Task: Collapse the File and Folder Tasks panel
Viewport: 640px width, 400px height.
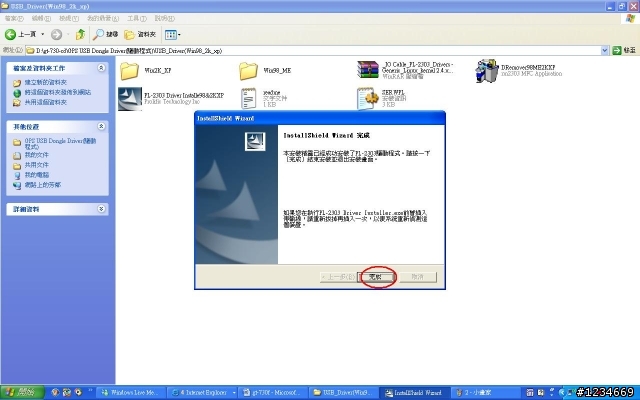Action: 101,68
